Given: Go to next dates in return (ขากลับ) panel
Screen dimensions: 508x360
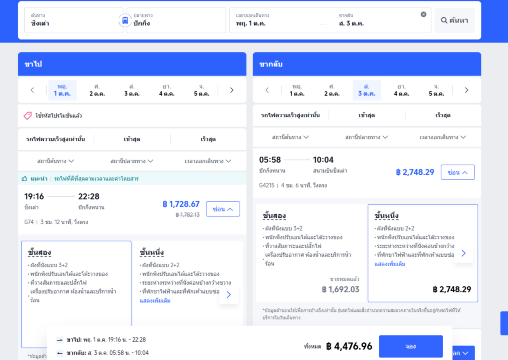Looking at the screenshot, I should (x=466, y=90).
